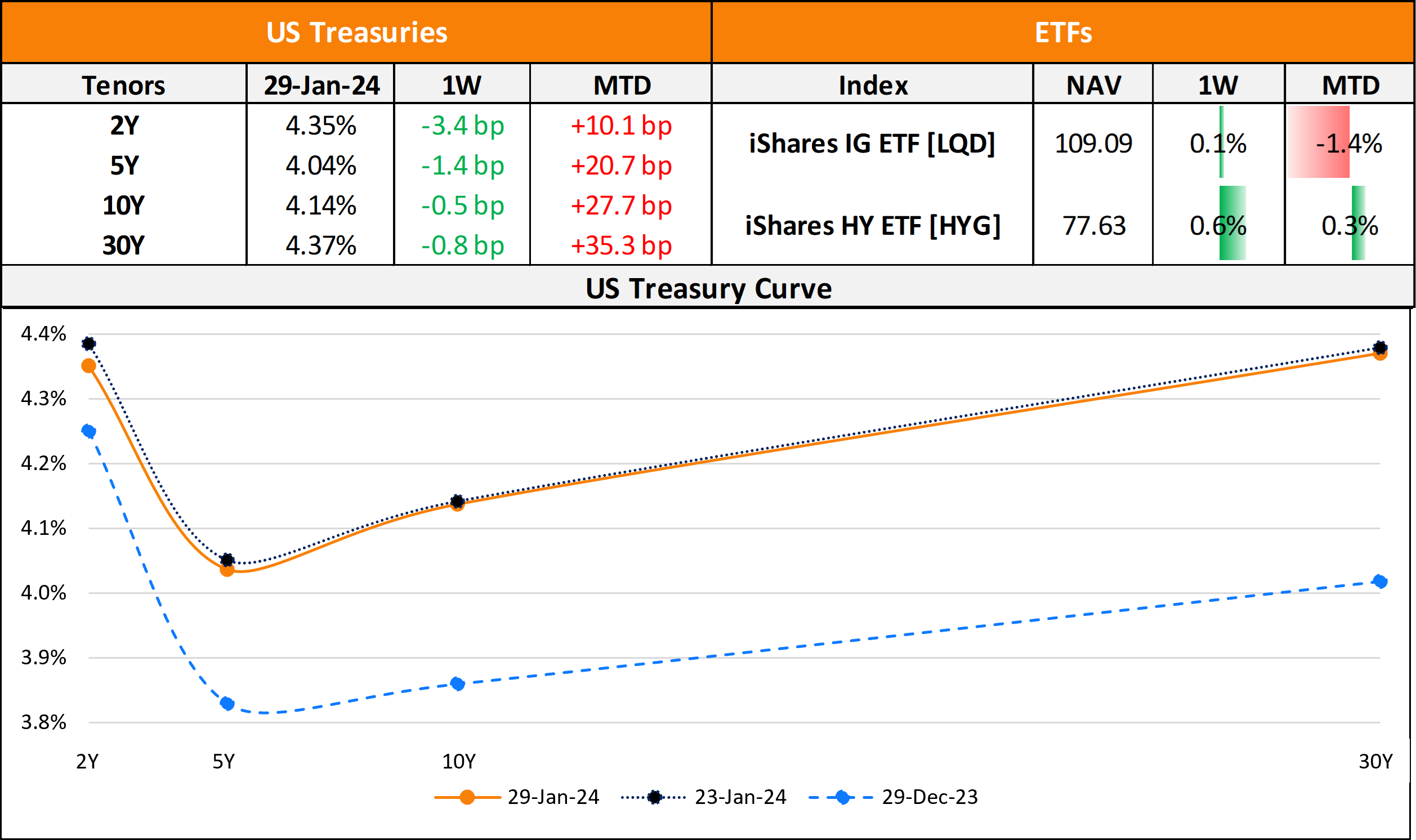Click the red LQD MTD -1.4% data bar

tap(1319, 142)
